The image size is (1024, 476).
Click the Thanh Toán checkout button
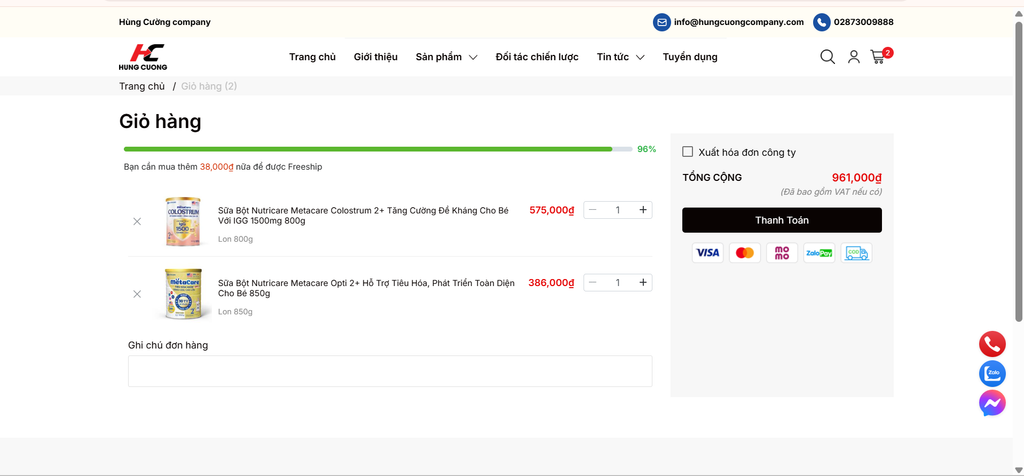(782, 220)
